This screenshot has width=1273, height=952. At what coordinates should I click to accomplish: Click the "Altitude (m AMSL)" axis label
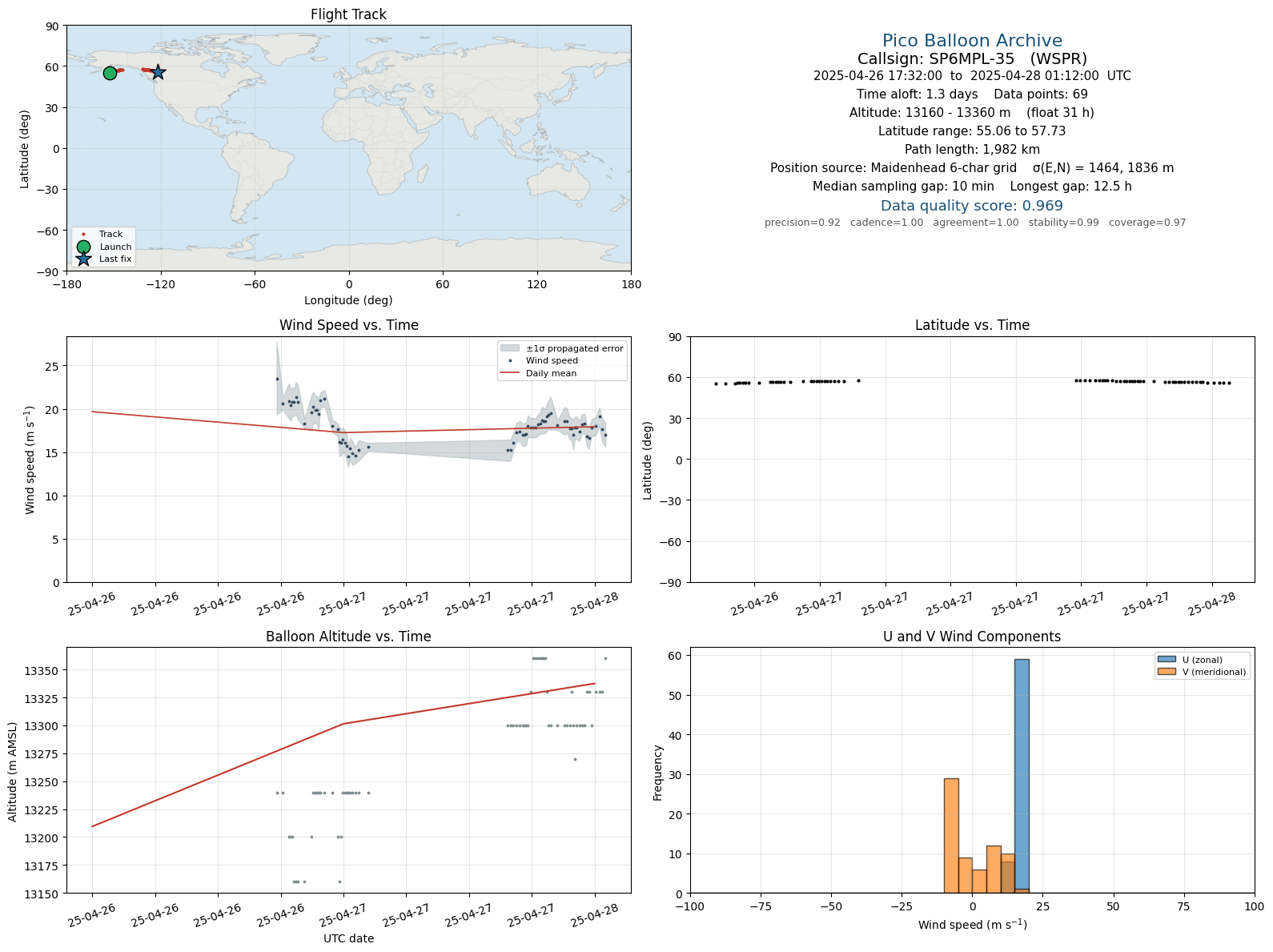coord(13,770)
